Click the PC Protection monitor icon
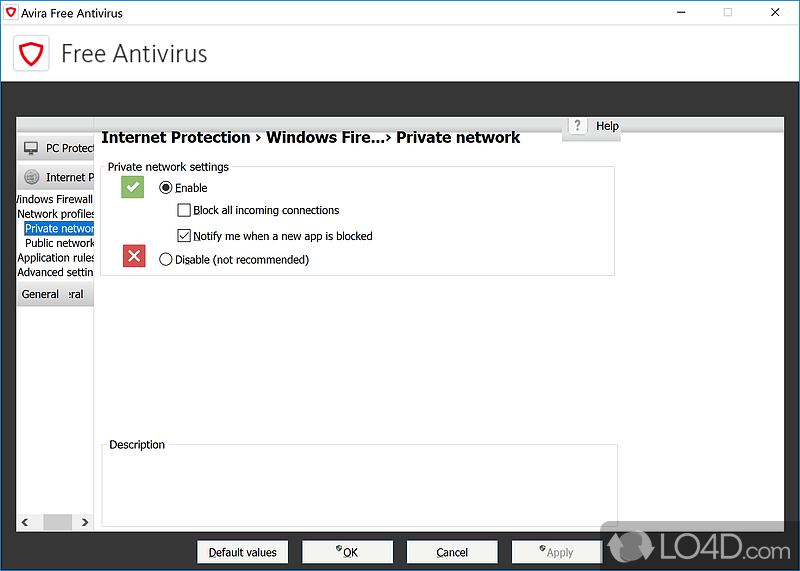Screen dimensions: 800x571 pos(31,148)
